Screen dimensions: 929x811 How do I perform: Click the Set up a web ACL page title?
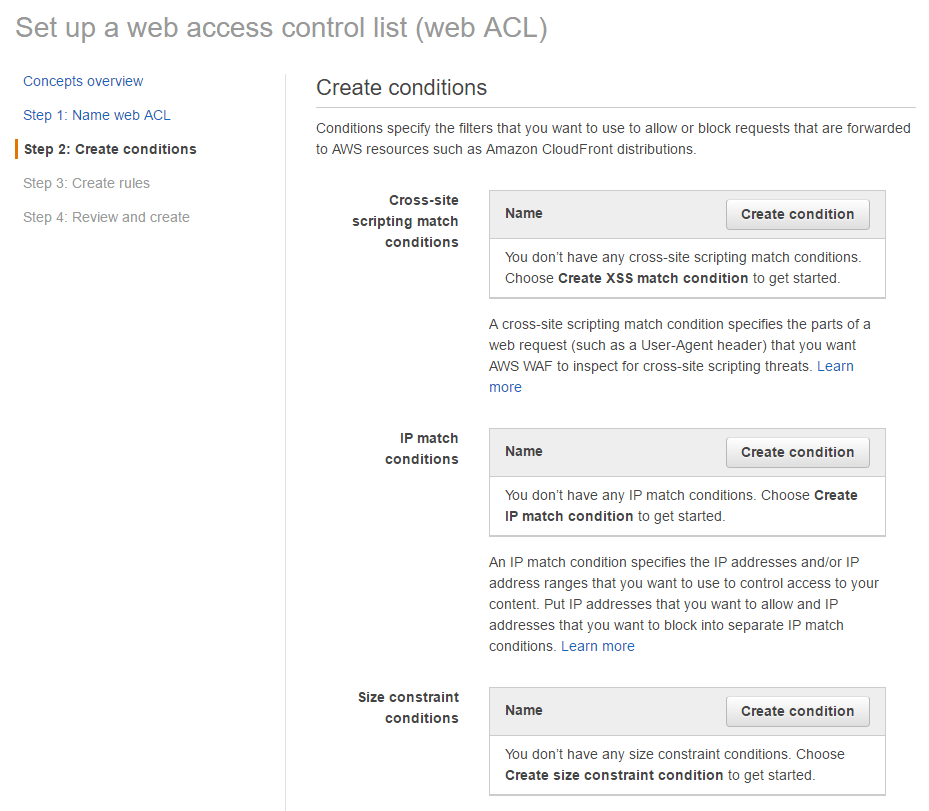click(281, 27)
